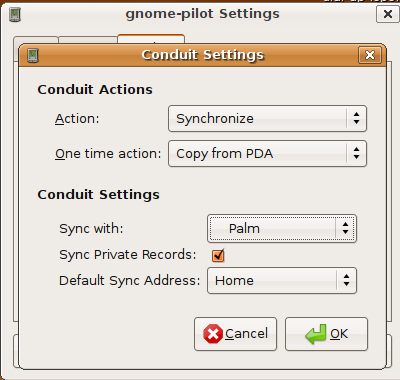
Task: Open the Action dropdown showing Synchronize
Action: pos(267,119)
